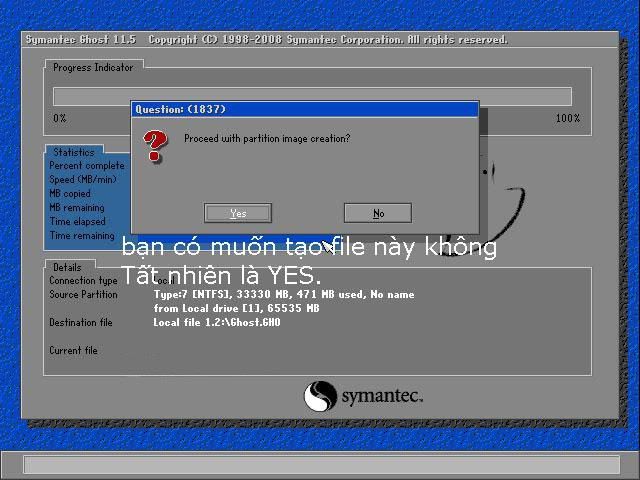640x480 pixels.
Task: Click the 0% progress label
Action: click(60, 118)
